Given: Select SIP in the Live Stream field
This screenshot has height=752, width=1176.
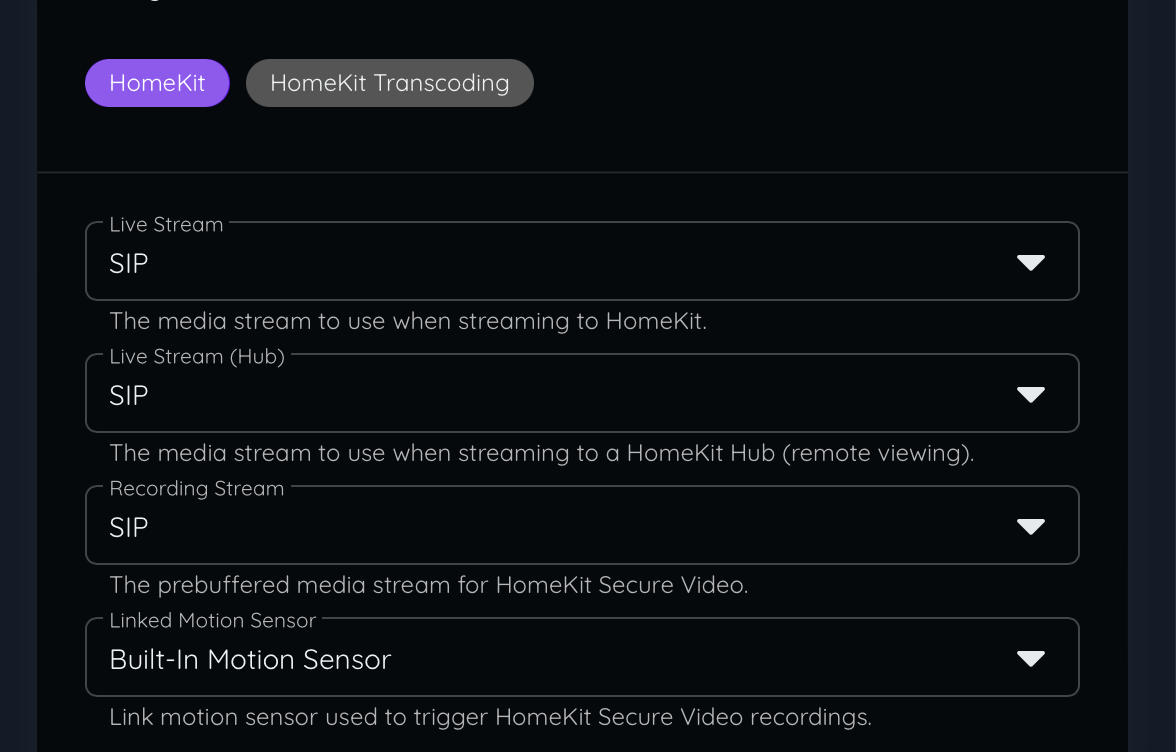Looking at the screenshot, I should click(x=128, y=262).
